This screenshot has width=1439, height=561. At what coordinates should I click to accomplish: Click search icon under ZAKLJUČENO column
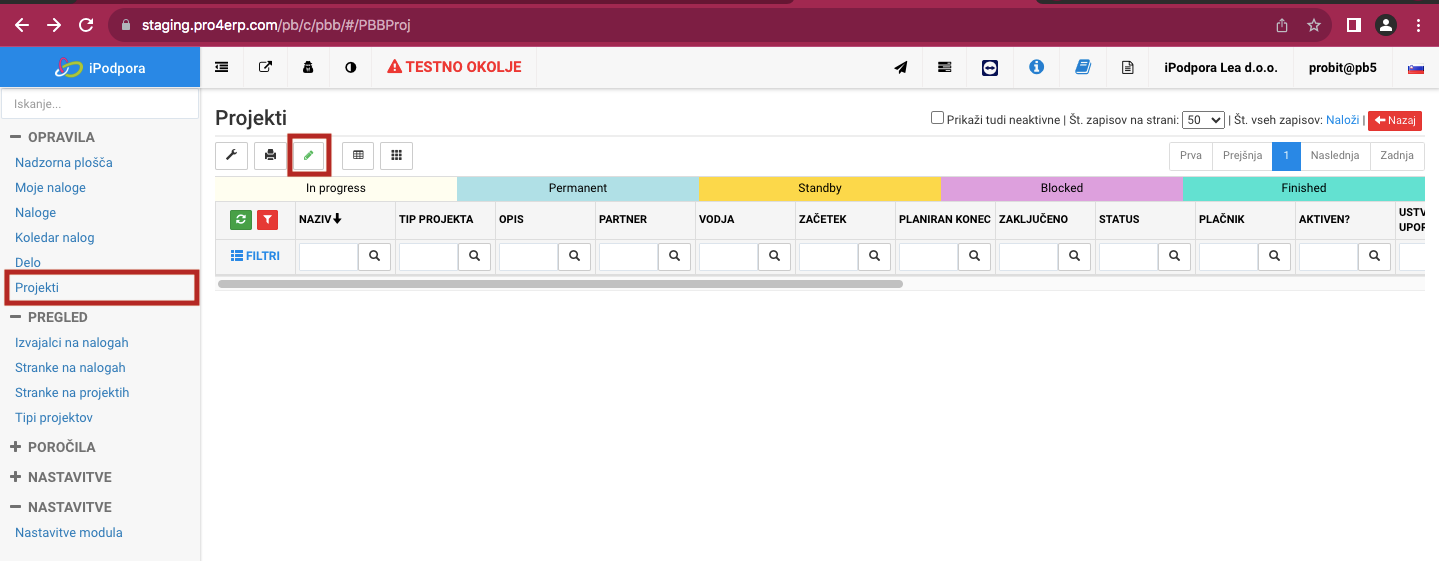[x=1074, y=257]
